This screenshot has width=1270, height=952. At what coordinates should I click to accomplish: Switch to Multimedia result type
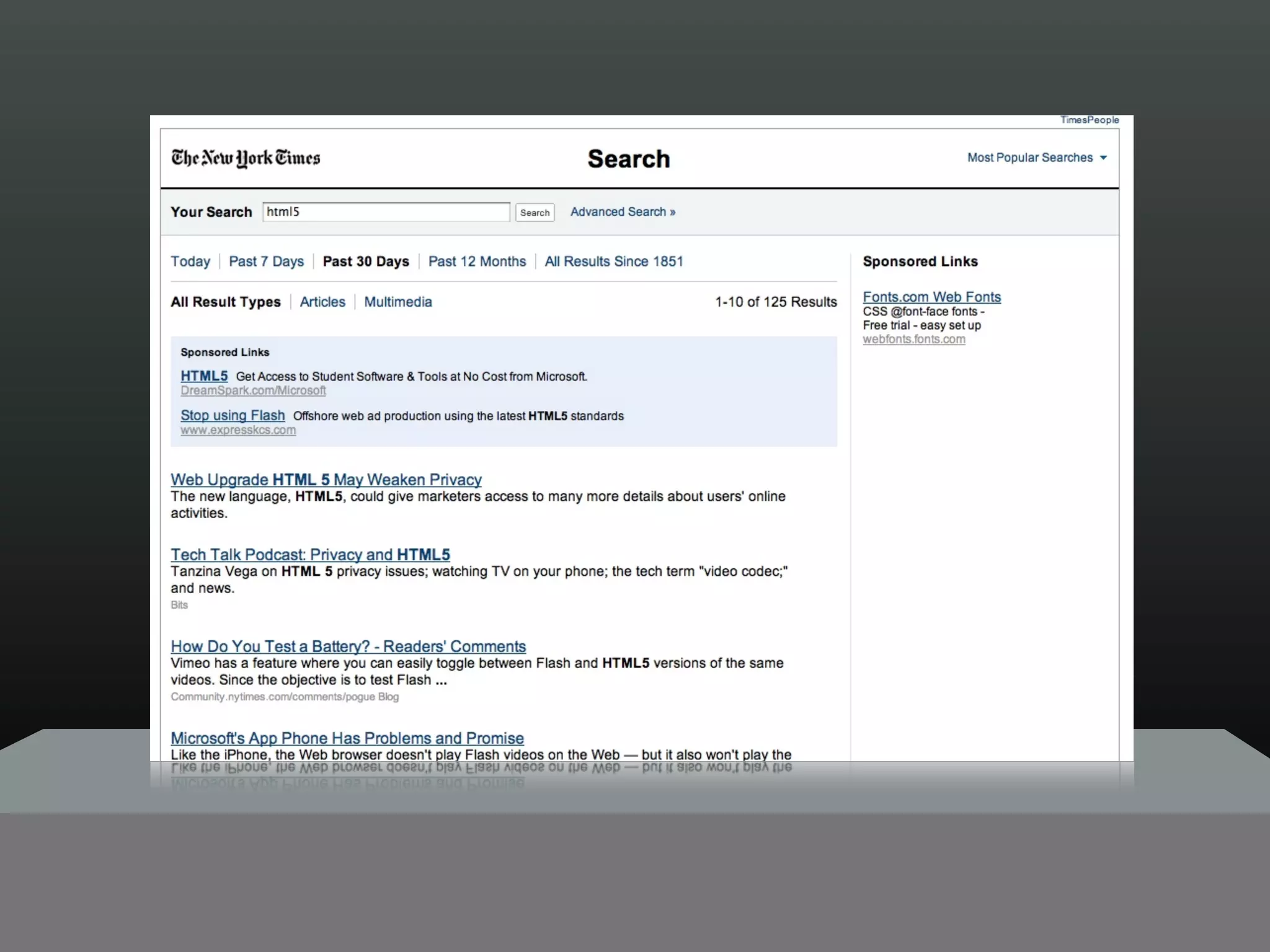pyautogui.click(x=397, y=302)
